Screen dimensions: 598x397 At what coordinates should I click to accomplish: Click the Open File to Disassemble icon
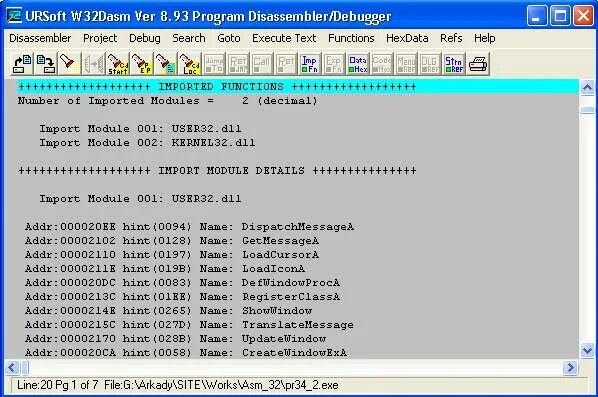22,64
